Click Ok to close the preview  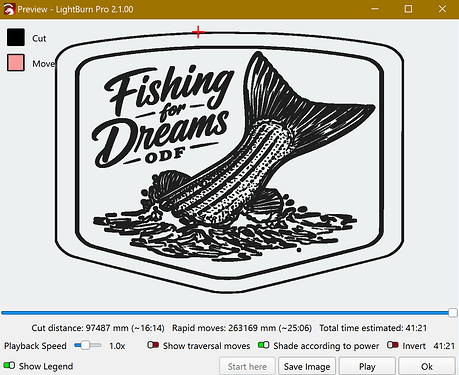pos(427,366)
